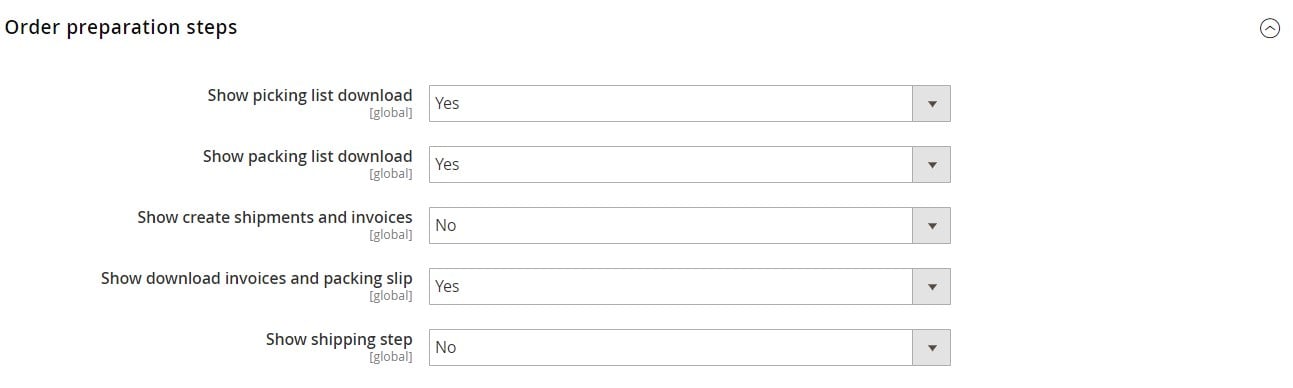Click [global] scope tag under create shipments and invoices
The height and width of the screenshot is (388, 1293).
tap(391, 235)
